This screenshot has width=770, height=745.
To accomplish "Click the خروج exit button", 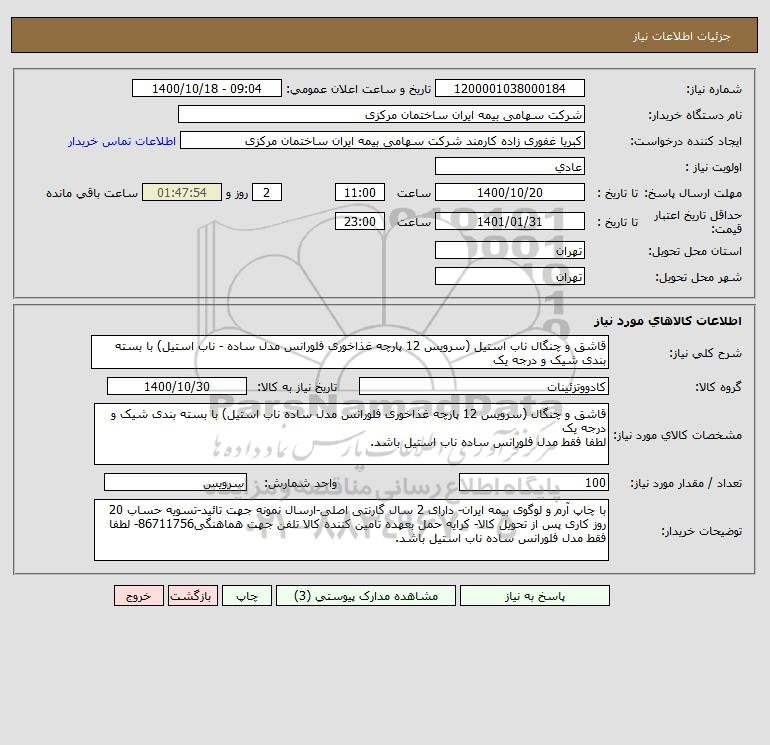I will point(138,596).
